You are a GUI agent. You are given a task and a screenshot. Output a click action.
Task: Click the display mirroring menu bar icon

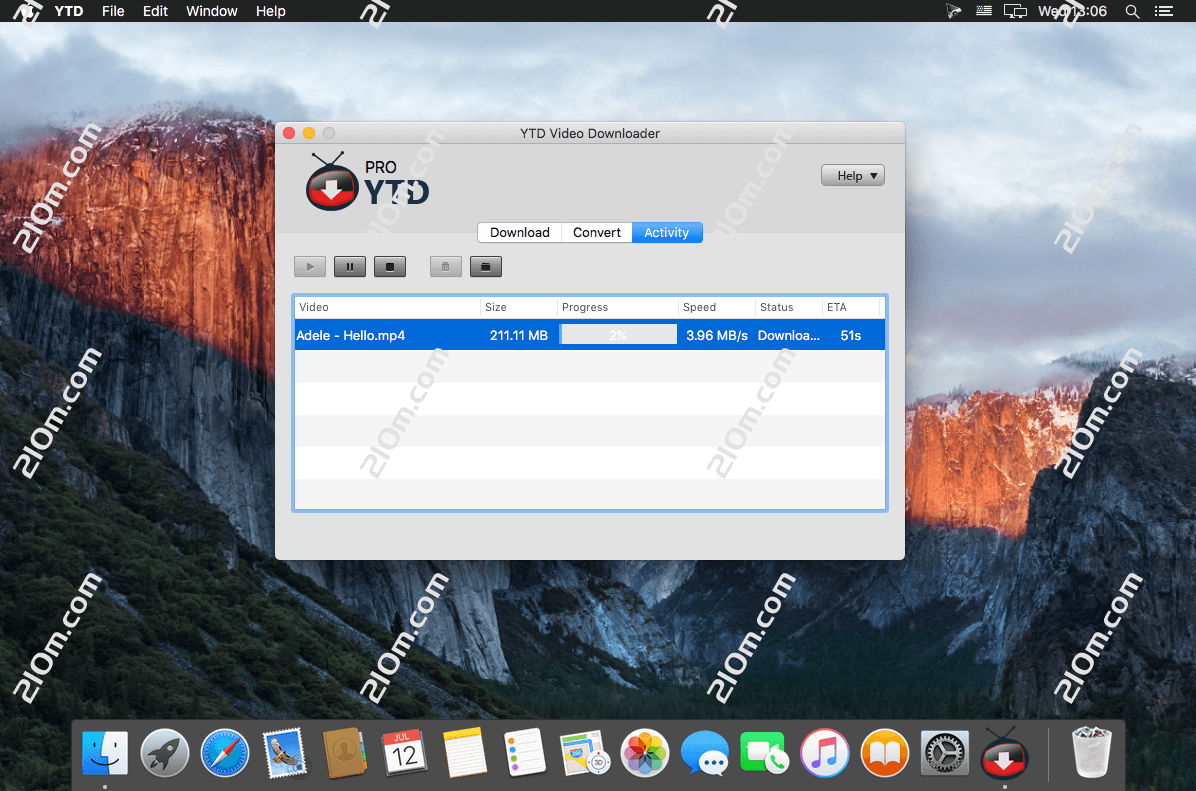[x=1015, y=11]
